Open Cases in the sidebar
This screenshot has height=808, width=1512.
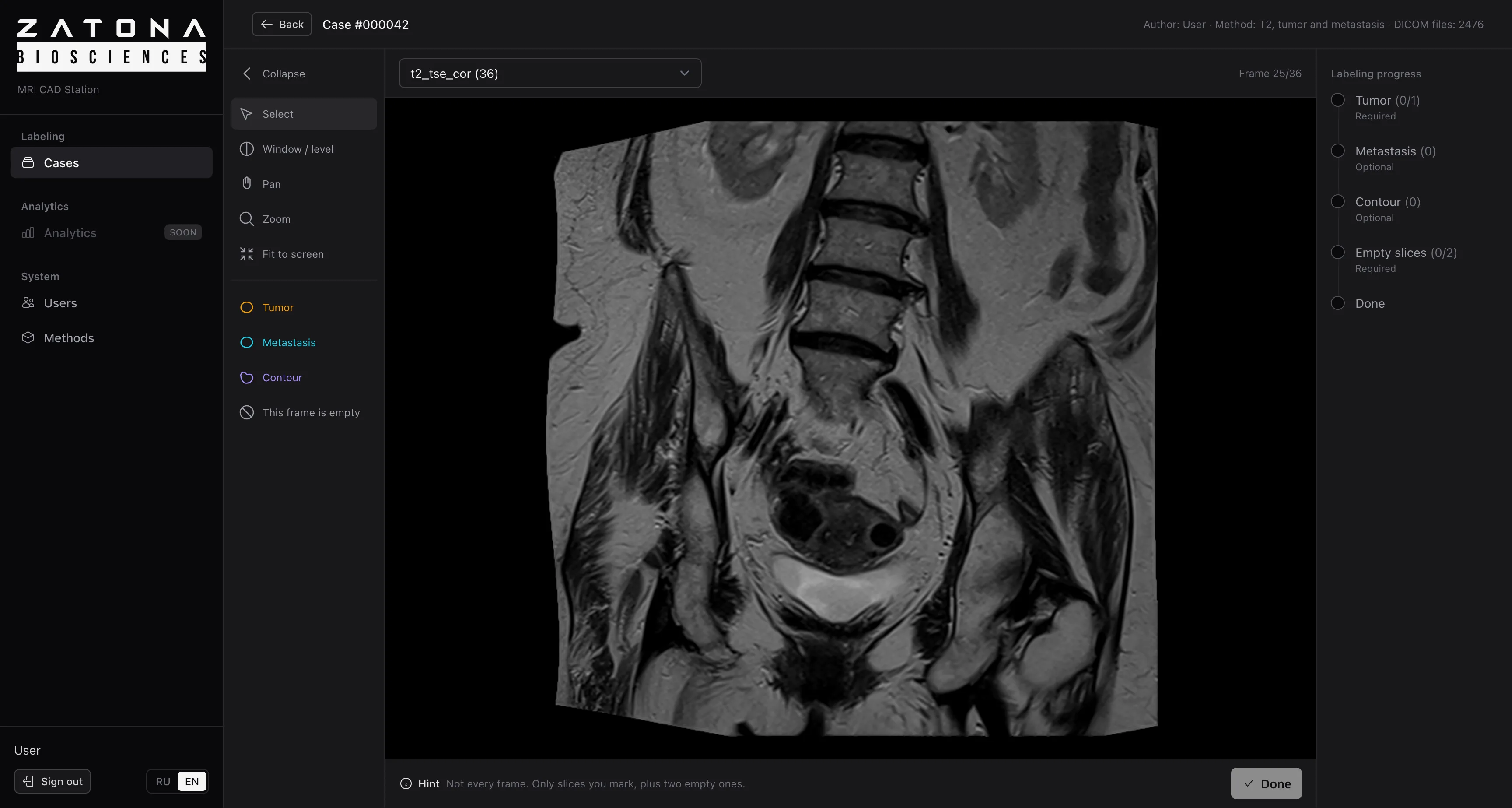112,163
